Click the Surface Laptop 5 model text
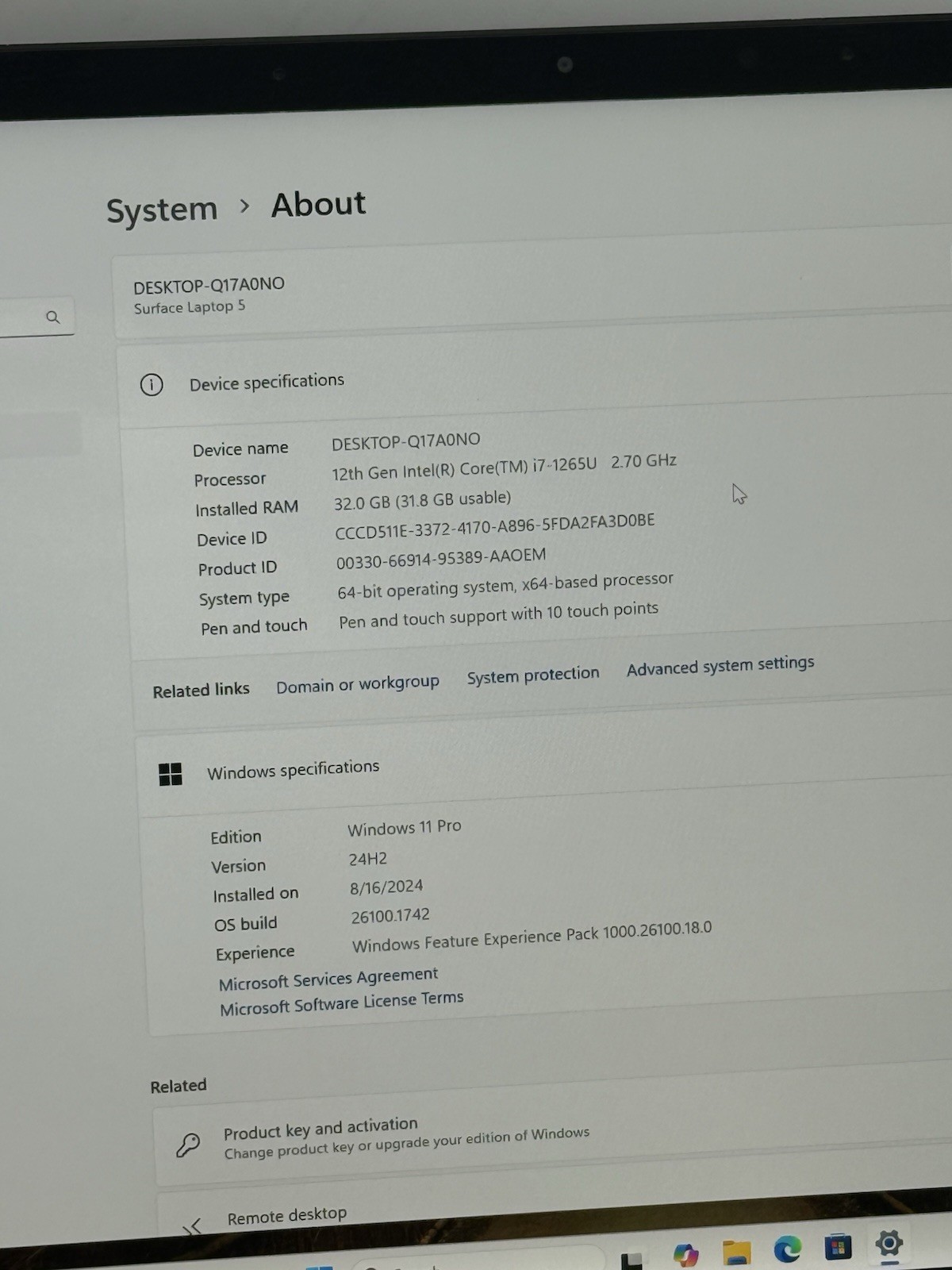This screenshot has width=952, height=1270. click(x=190, y=307)
